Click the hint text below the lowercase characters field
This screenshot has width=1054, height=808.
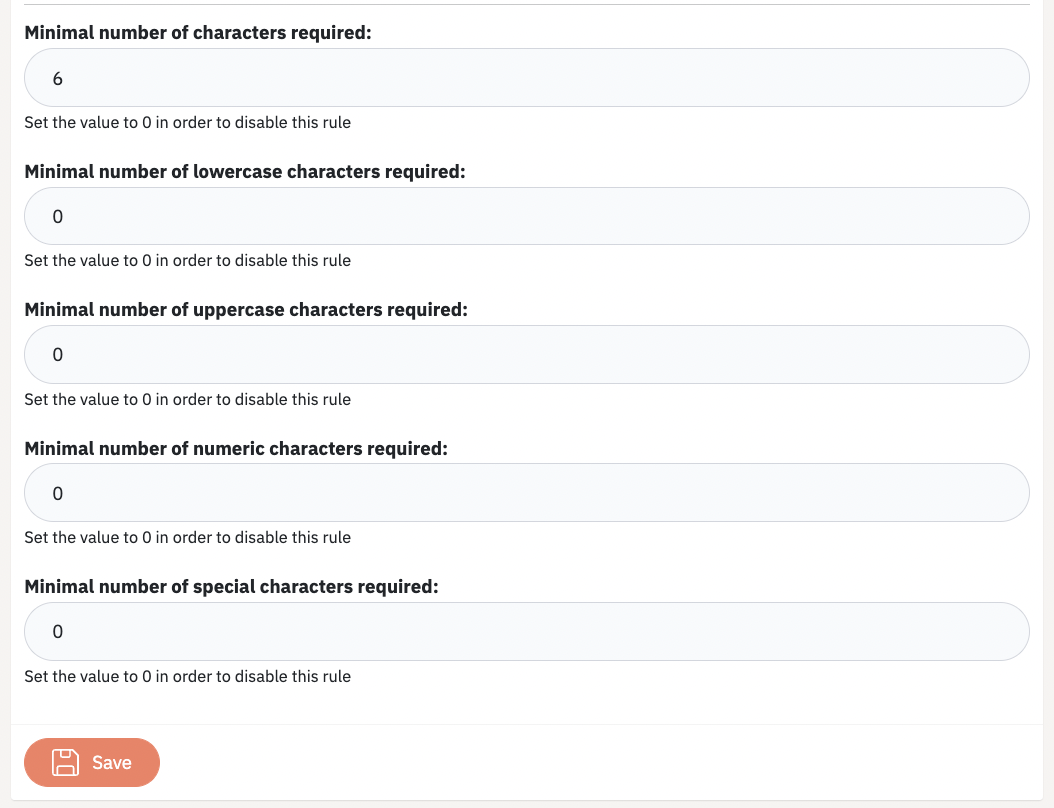tap(188, 260)
